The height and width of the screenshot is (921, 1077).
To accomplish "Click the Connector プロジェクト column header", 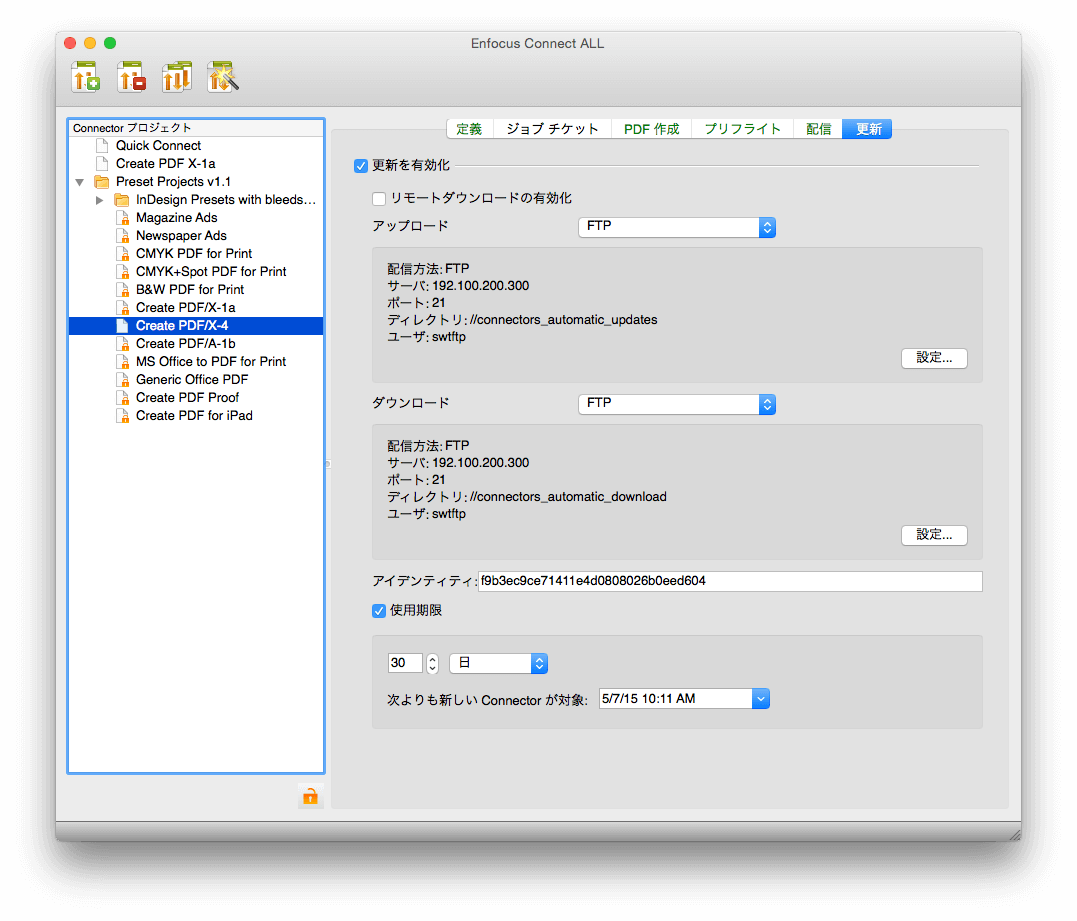I will (196, 128).
